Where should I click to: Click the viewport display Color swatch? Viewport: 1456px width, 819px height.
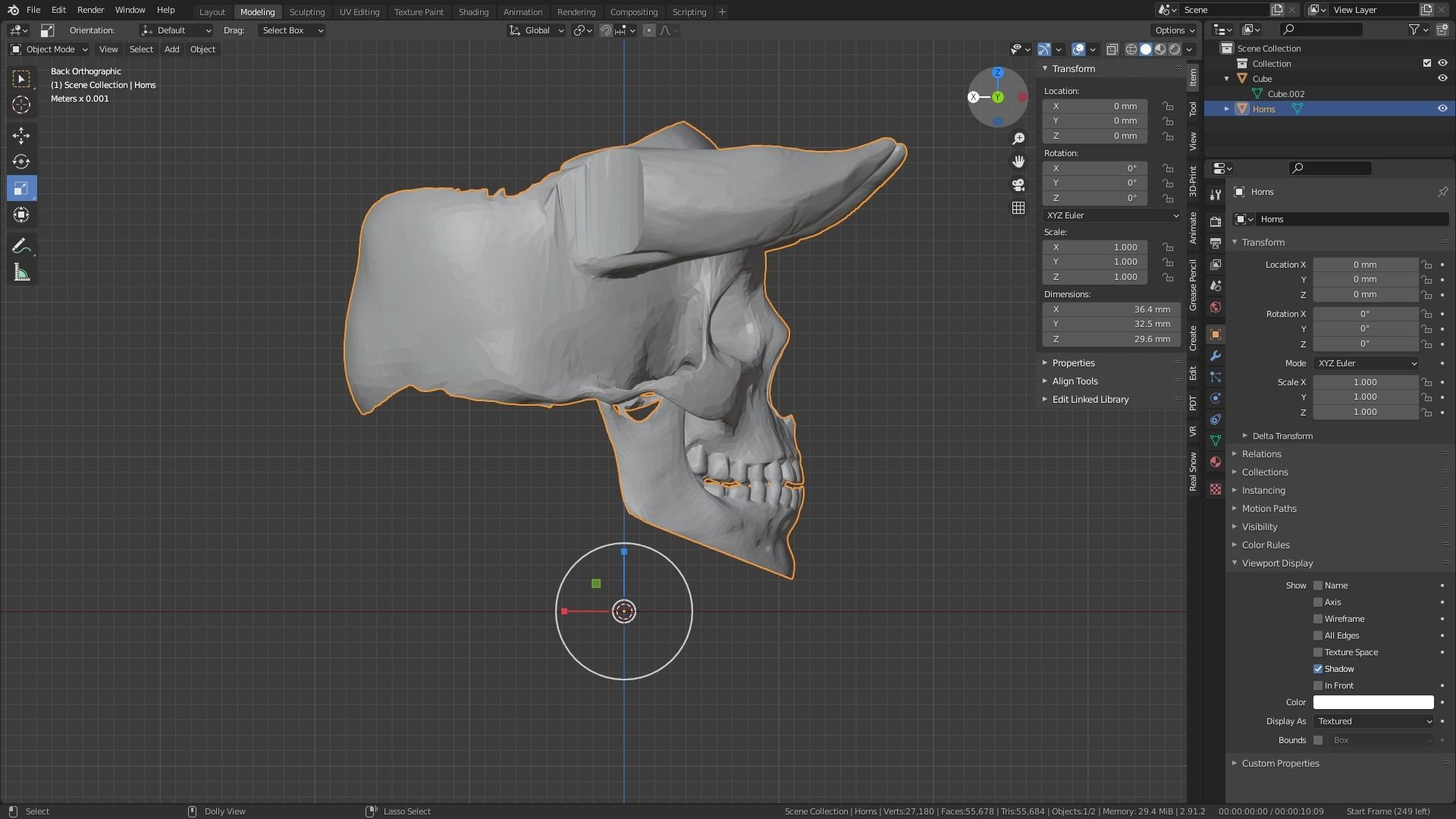pyautogui.click(x=1373, y=702)
